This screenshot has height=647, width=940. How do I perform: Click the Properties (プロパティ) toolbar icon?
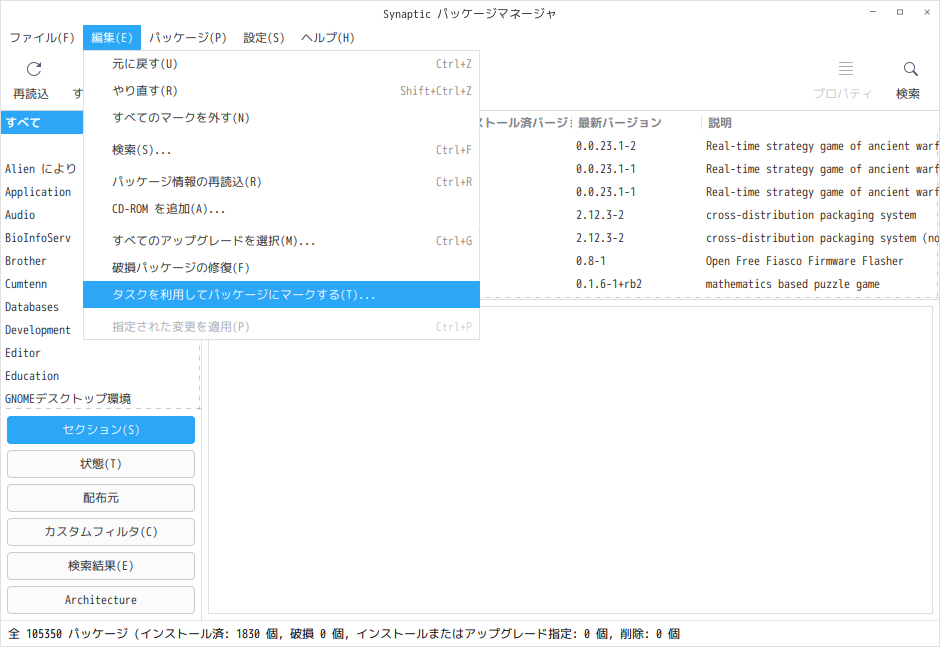845,69
